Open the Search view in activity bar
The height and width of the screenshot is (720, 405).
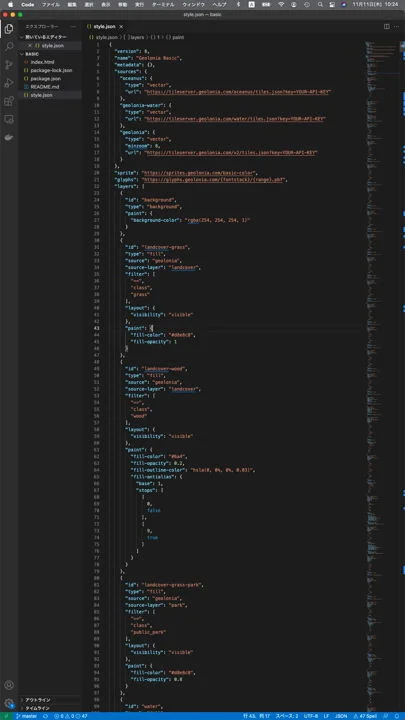coord(8,46)
